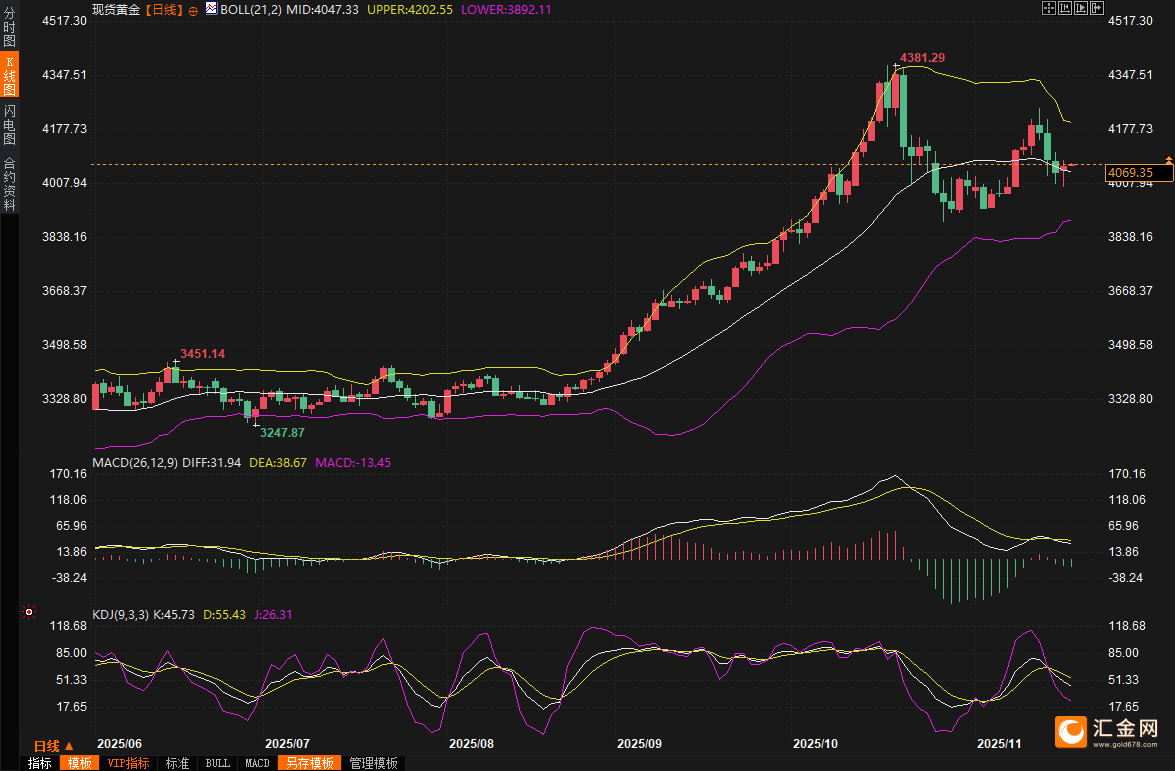
Task: Click the 汇金网 logo
Action: click(1107, 732)
